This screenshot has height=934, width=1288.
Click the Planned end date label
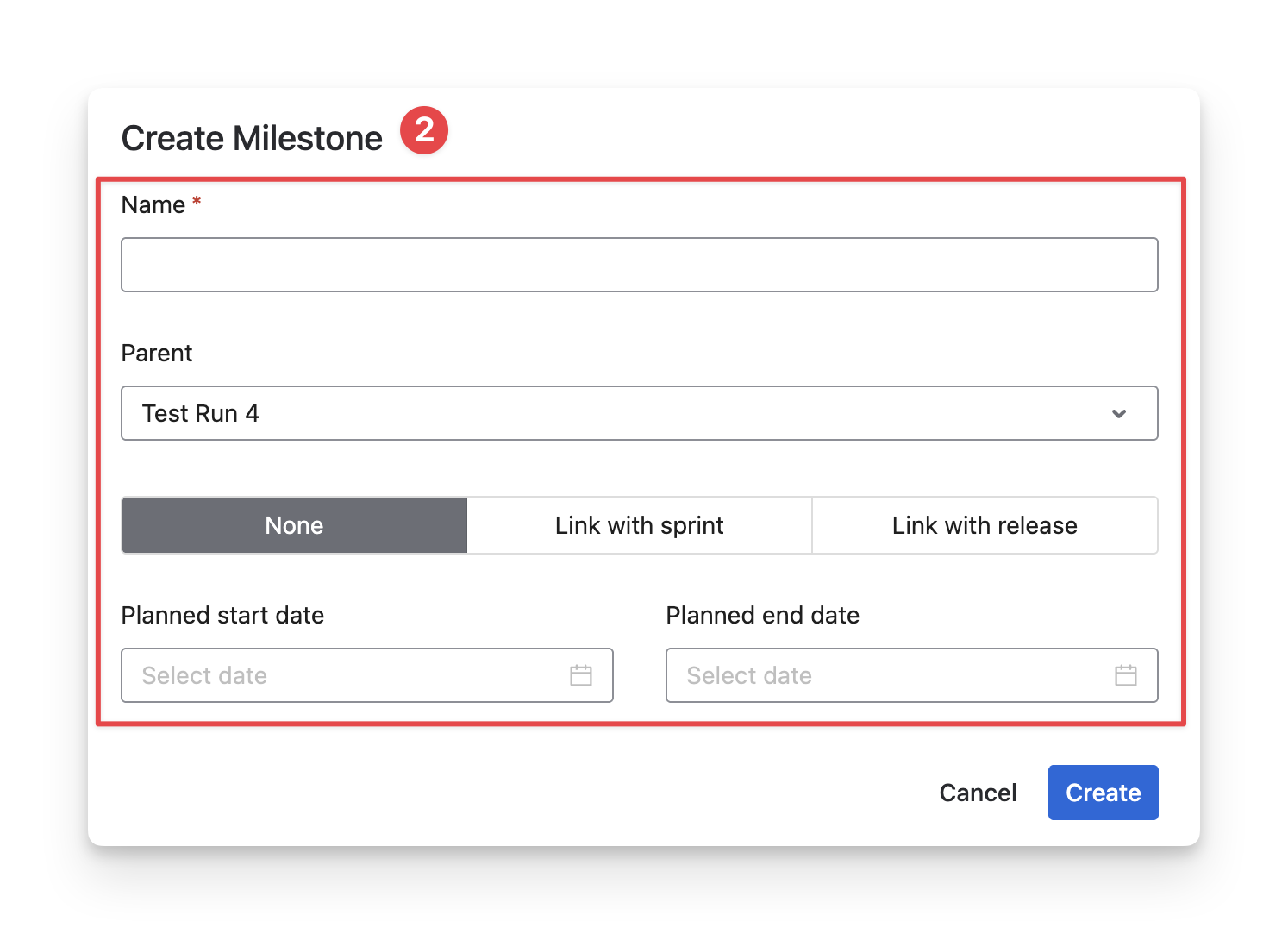[762, 616]
